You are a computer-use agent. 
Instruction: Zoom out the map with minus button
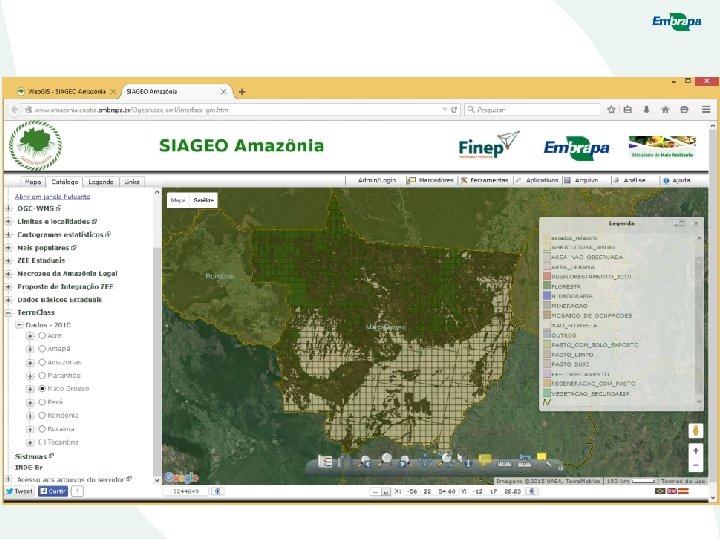[696, 465]
